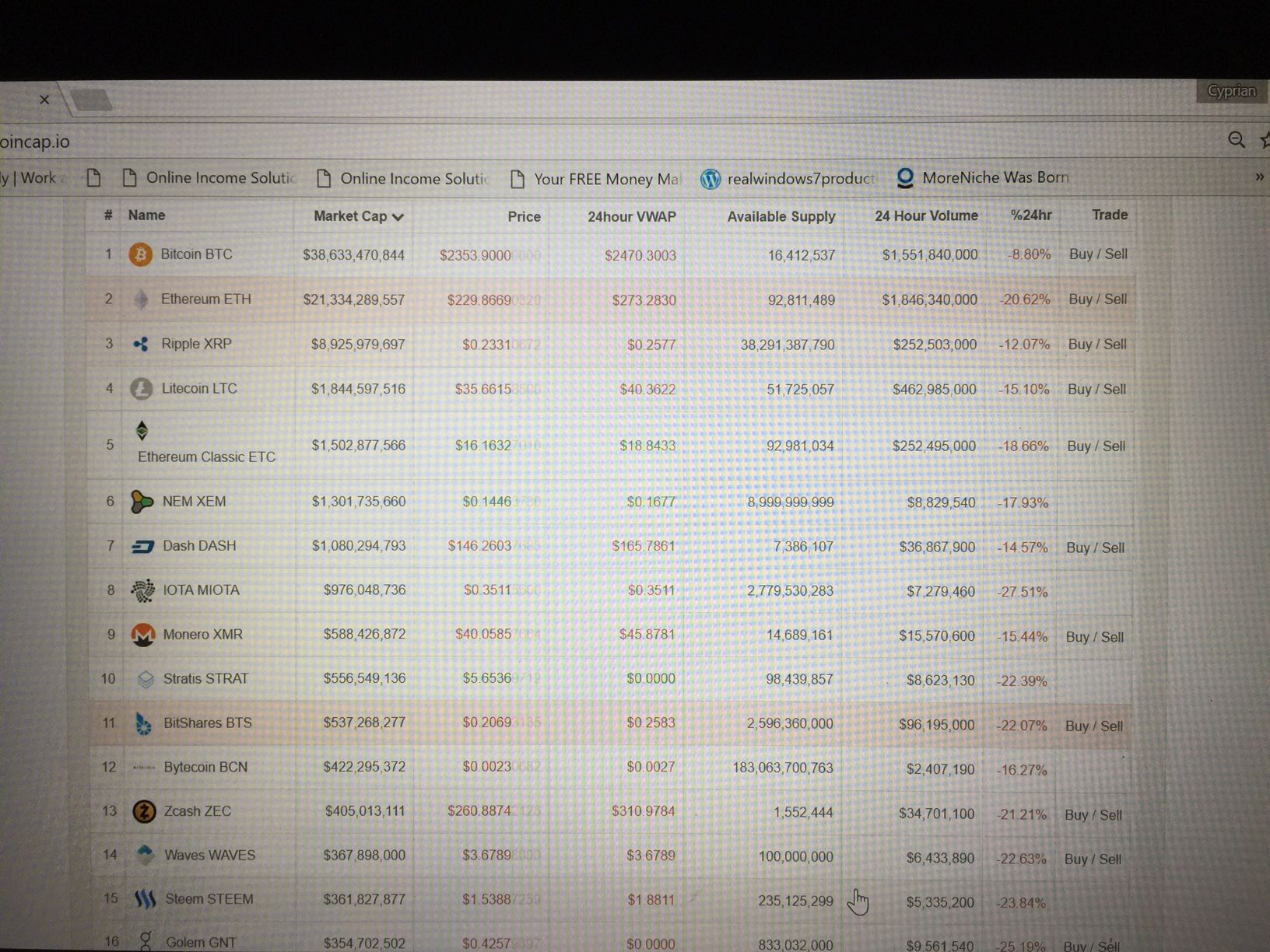This screenshot has width=1270, height=952.
Task: Click the Ripple XRP logo icon
Action: click(141, 344)
